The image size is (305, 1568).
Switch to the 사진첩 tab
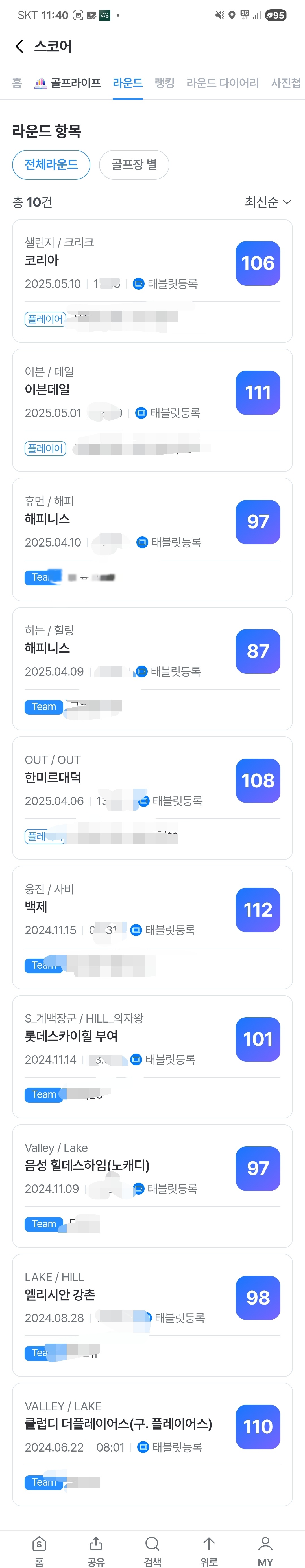click(286, 83)
